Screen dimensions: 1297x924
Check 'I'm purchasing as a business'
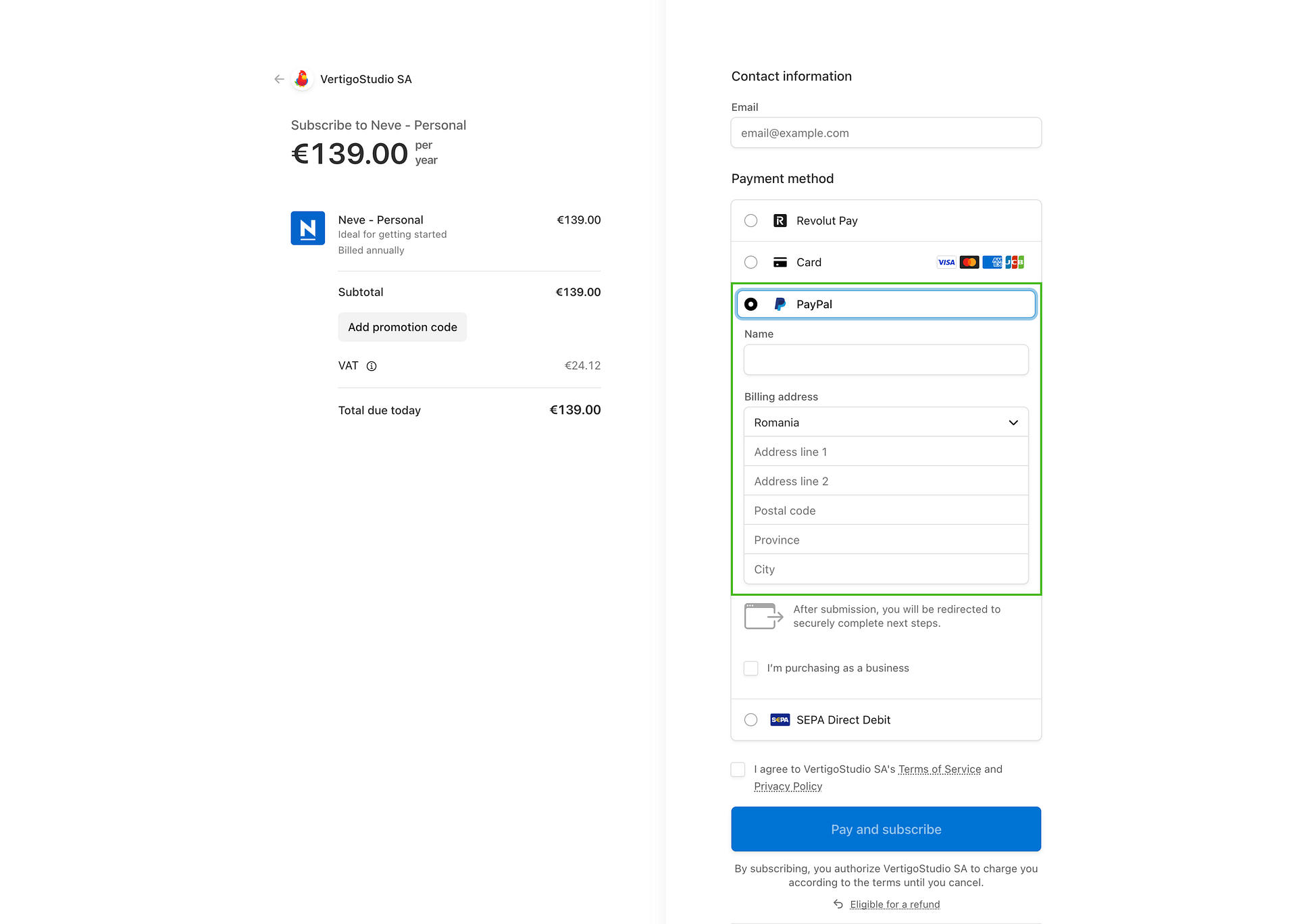click(751, 668)
